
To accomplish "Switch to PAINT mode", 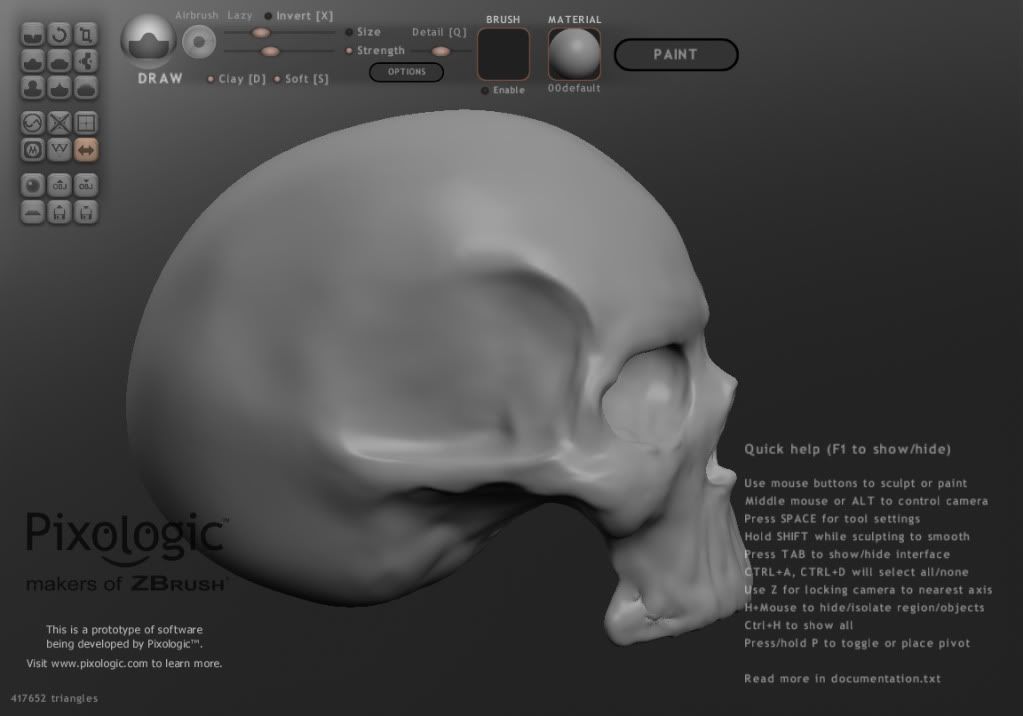I will click(x=675, y=55).
